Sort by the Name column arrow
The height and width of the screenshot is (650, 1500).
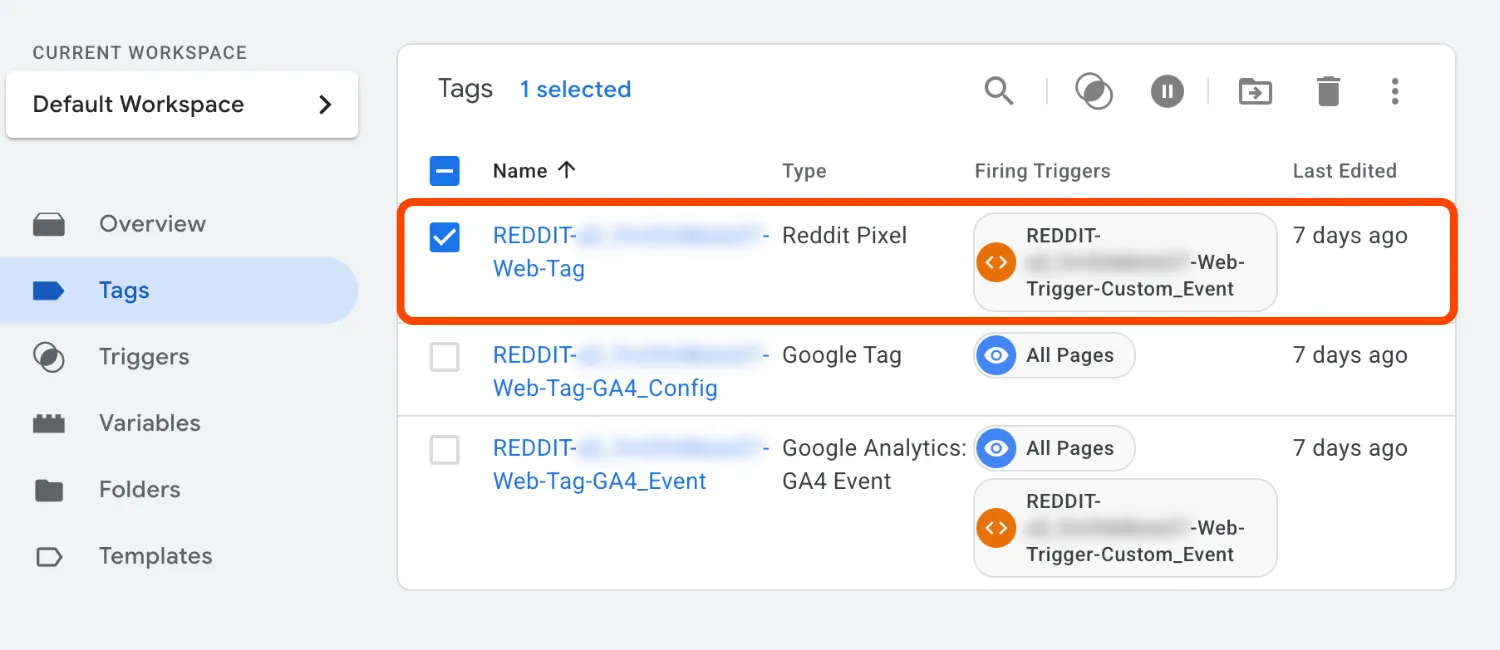click(566, 170)
